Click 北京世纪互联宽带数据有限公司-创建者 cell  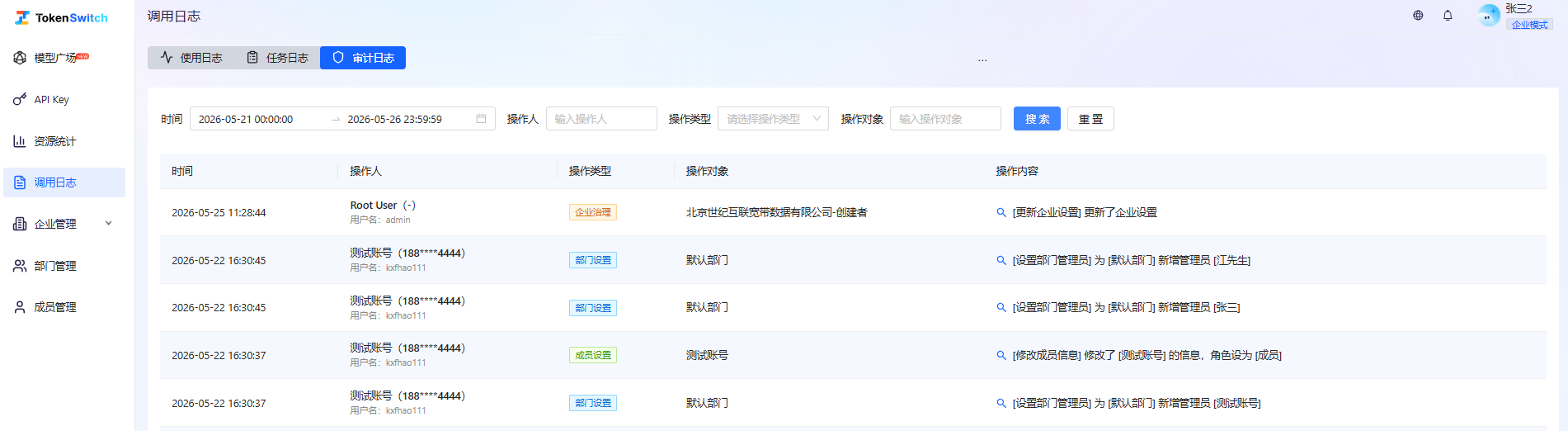(x=777, y=212)
